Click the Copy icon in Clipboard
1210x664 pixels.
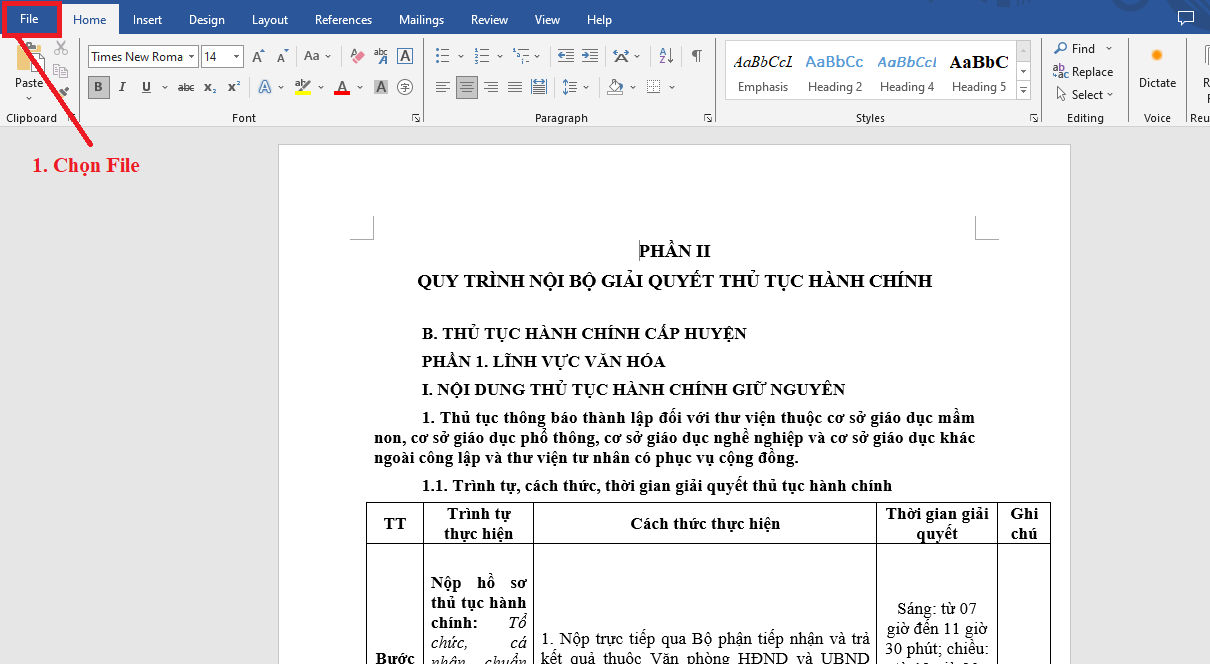(61, 71)
